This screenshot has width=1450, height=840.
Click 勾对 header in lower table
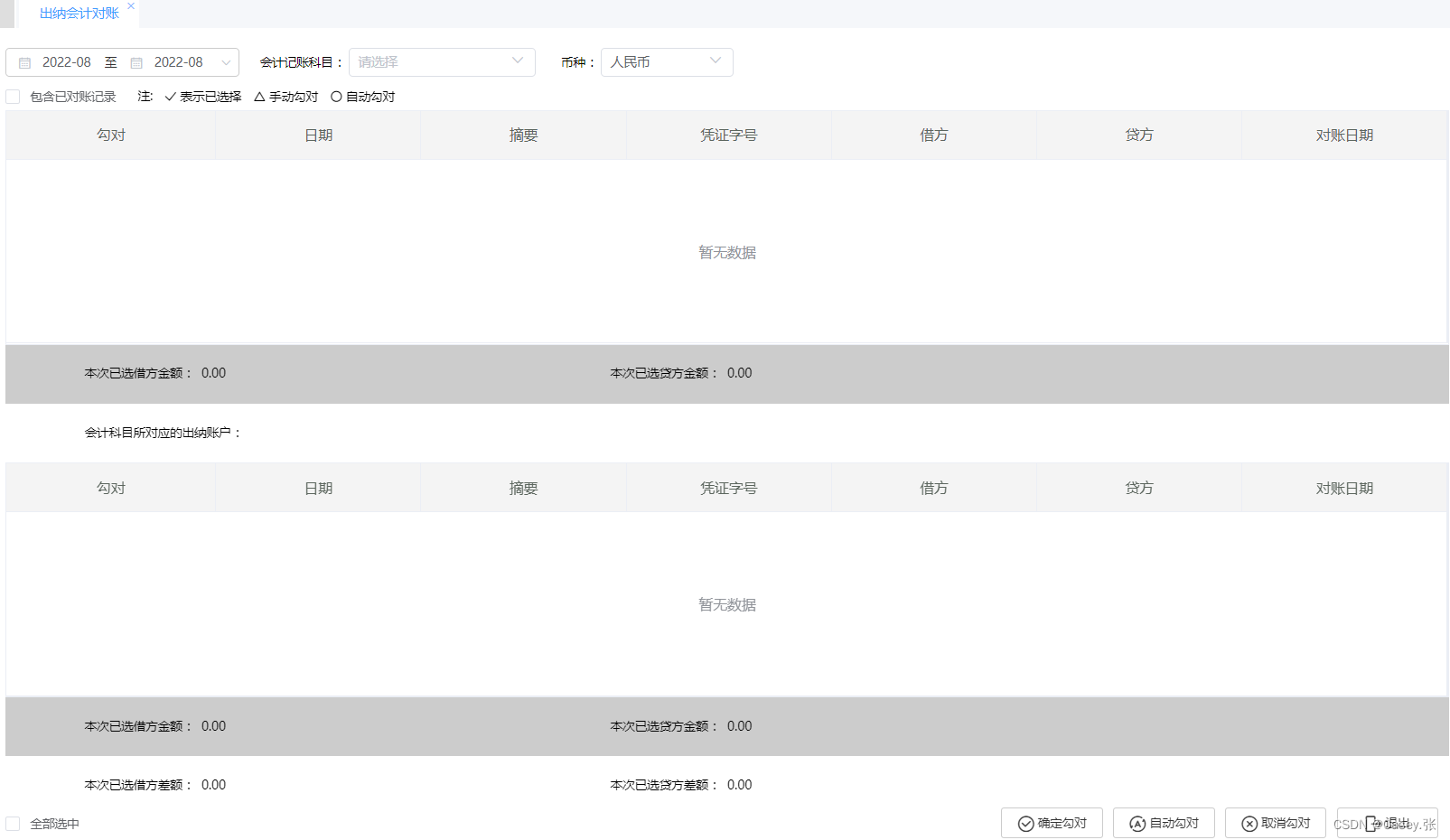pos(111,488)
